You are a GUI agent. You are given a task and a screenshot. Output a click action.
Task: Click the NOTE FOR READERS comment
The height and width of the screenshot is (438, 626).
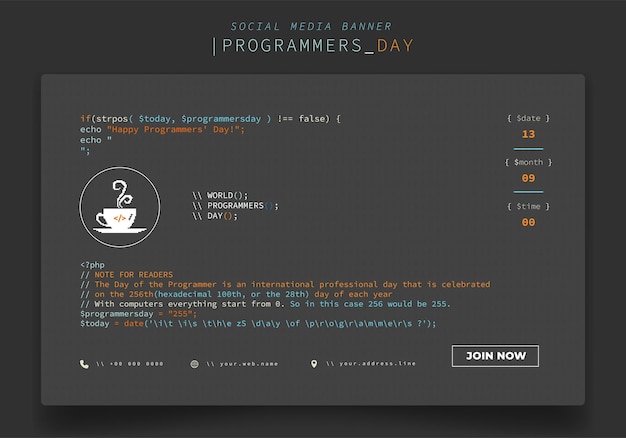pos(127,275)
